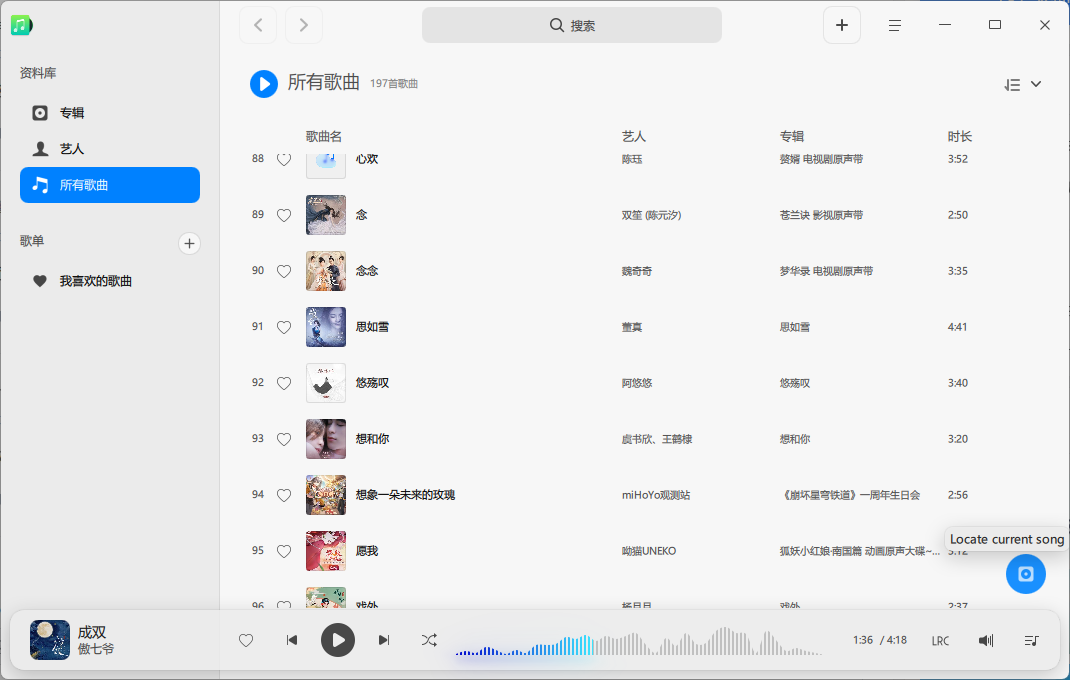Click album 苍兰诀 影视原声带

tap(821, 215)
